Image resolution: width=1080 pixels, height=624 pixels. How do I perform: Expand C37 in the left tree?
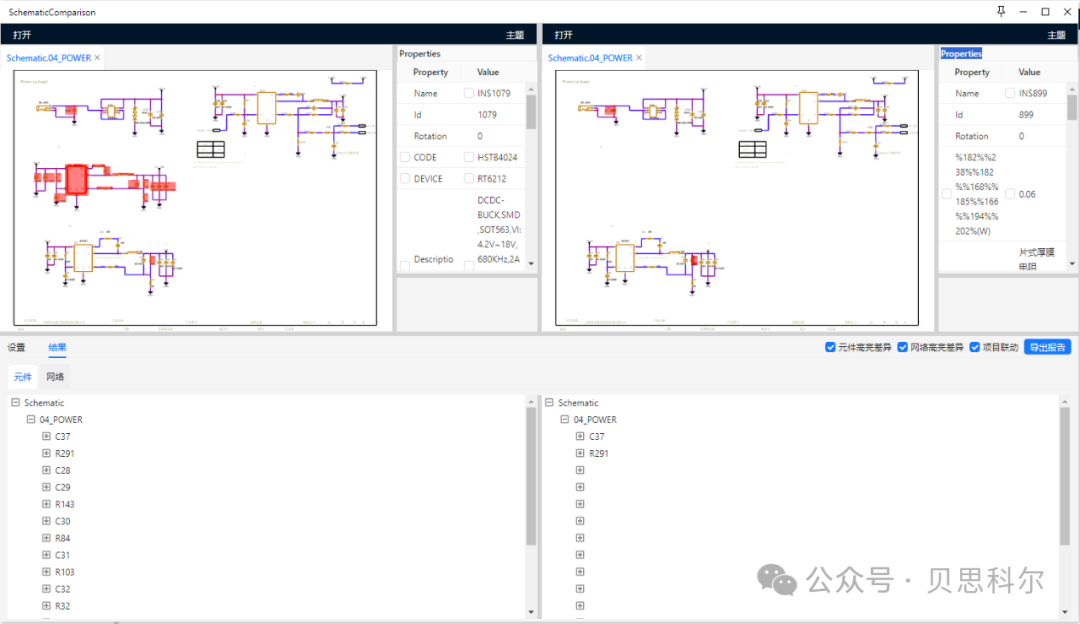pyautogui.click(x=46, y=436)
